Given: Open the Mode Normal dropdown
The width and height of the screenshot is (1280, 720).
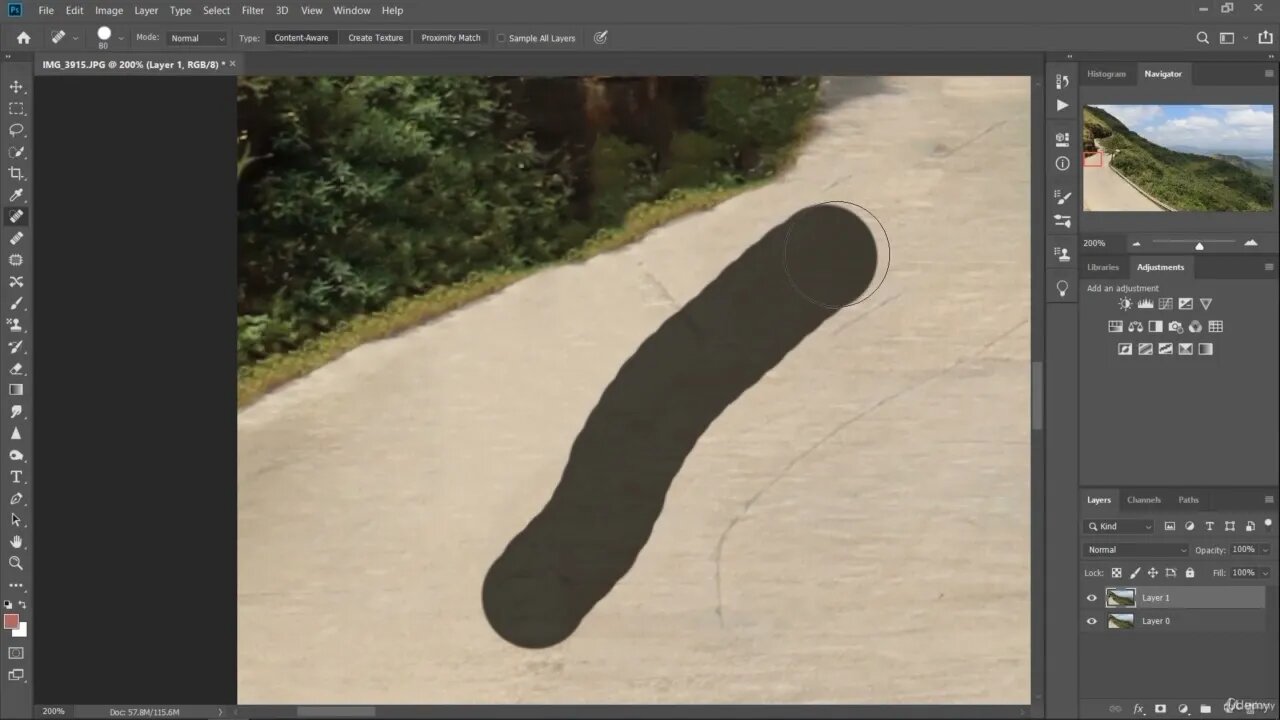Looking at the screenshot, I should (x=197, y=38).
